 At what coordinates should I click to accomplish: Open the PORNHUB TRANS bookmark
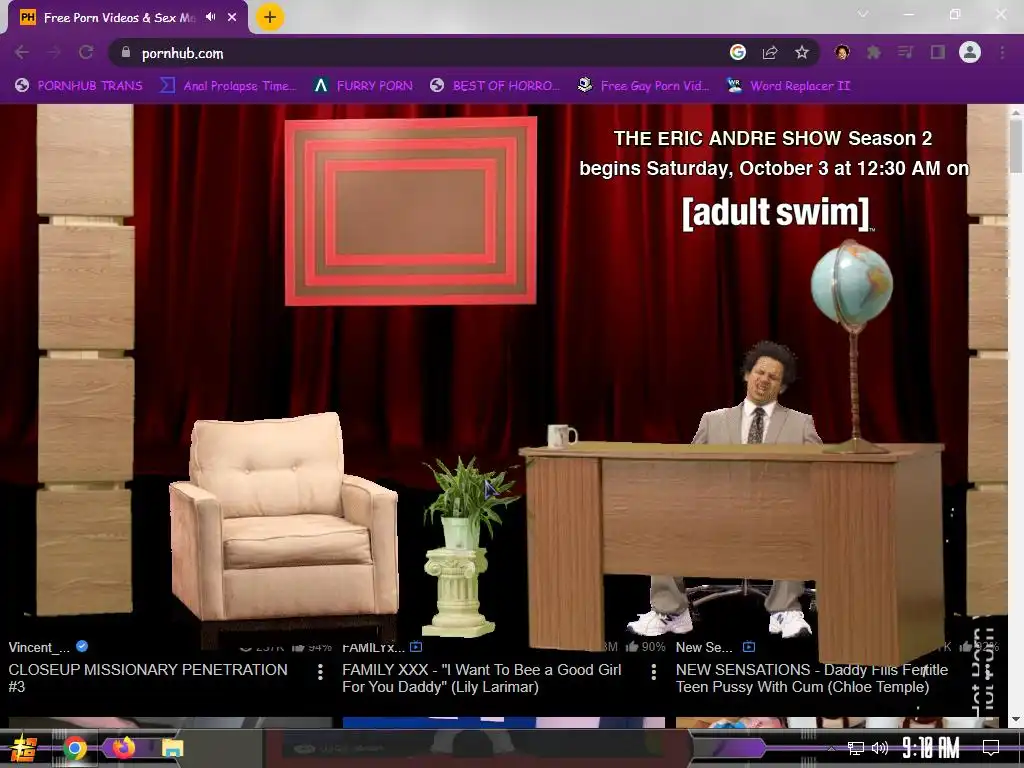coord(79,86)
